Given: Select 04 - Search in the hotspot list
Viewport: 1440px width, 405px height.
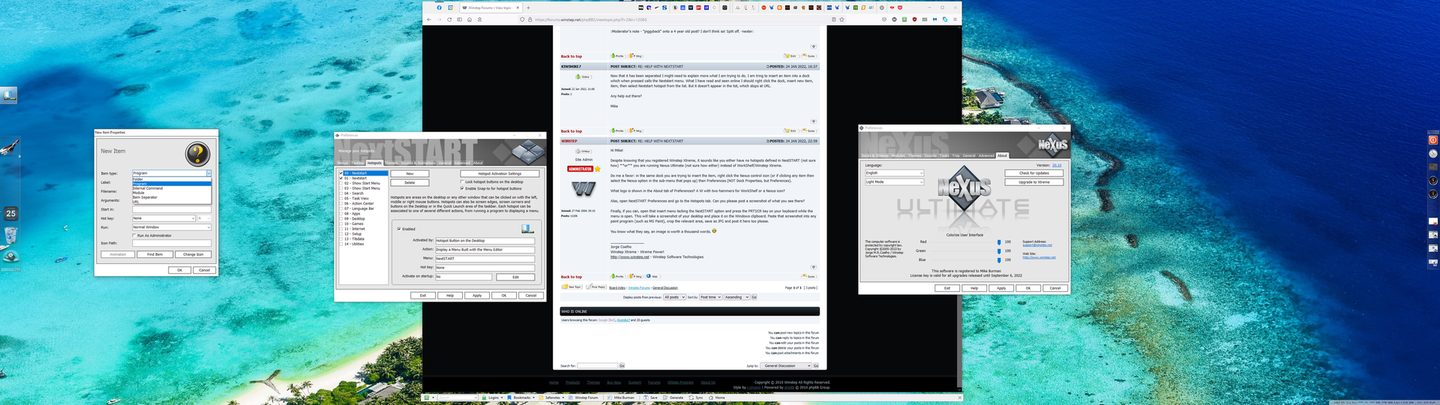Looking at the screenshot, I should (x=356, y=193).
